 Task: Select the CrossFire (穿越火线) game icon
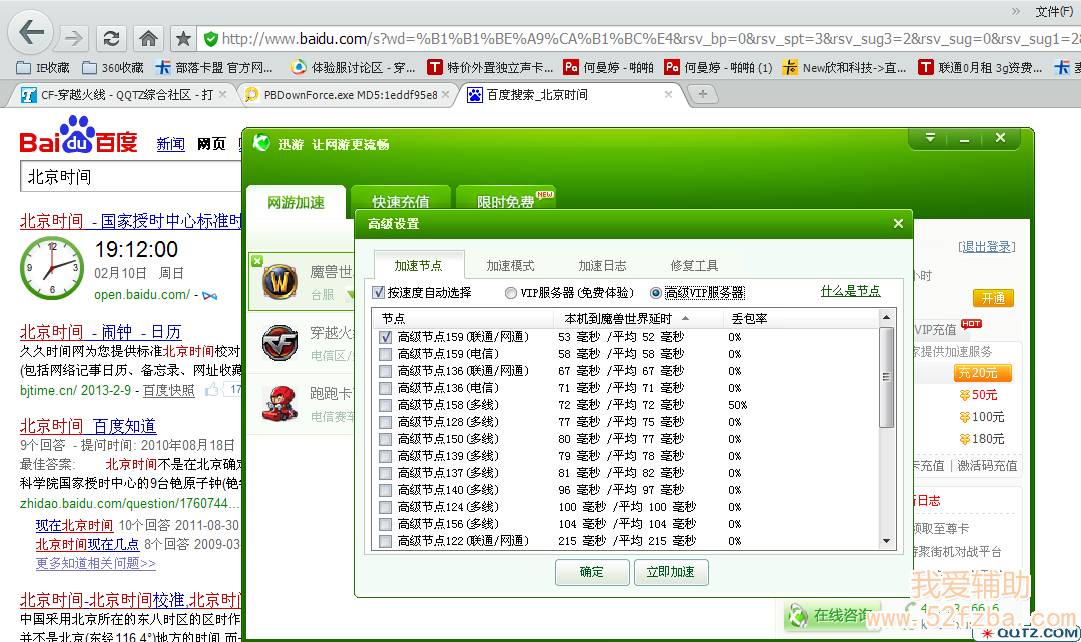tap(279, 342)
